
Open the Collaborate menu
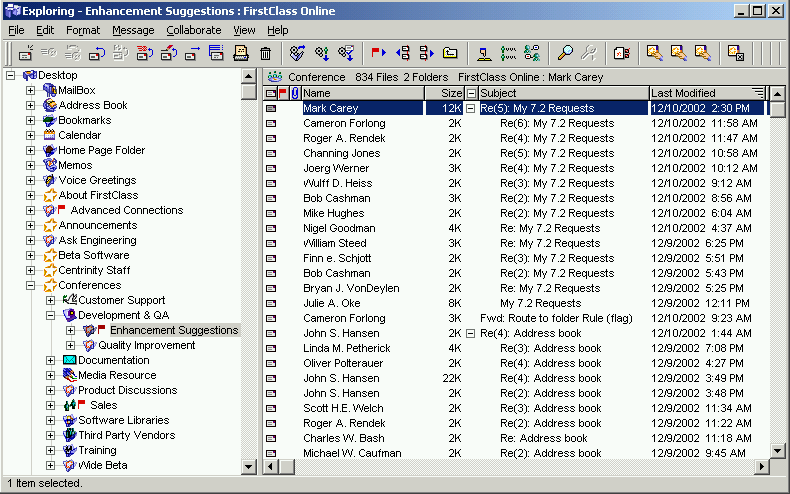point(194,30)
